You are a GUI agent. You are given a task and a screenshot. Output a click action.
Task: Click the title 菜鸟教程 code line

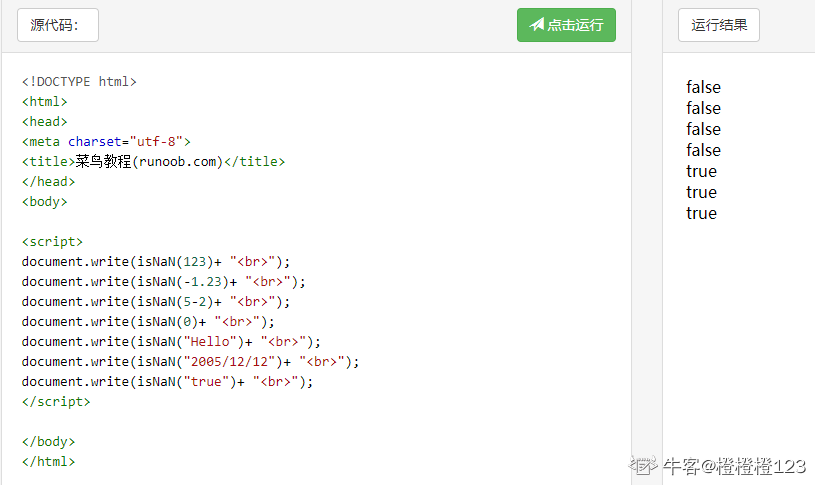point(153,162)
